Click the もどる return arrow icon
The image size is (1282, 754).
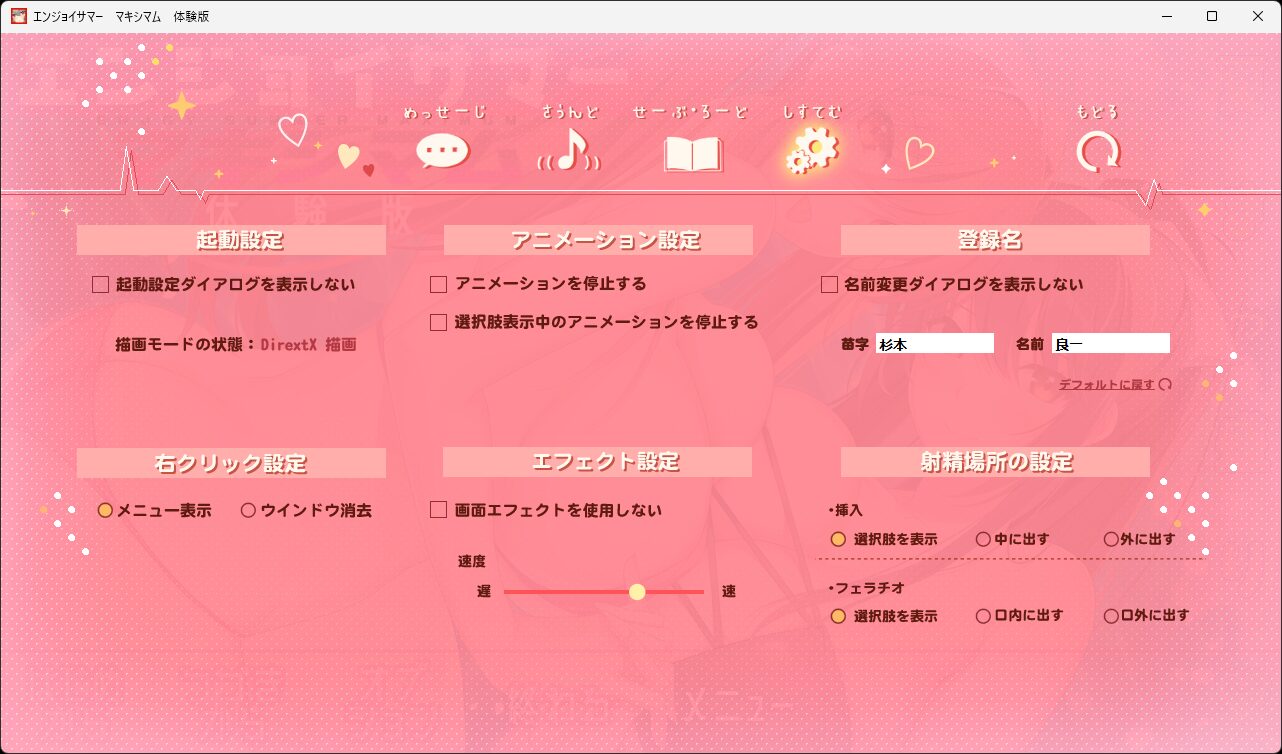[1098, 152]
